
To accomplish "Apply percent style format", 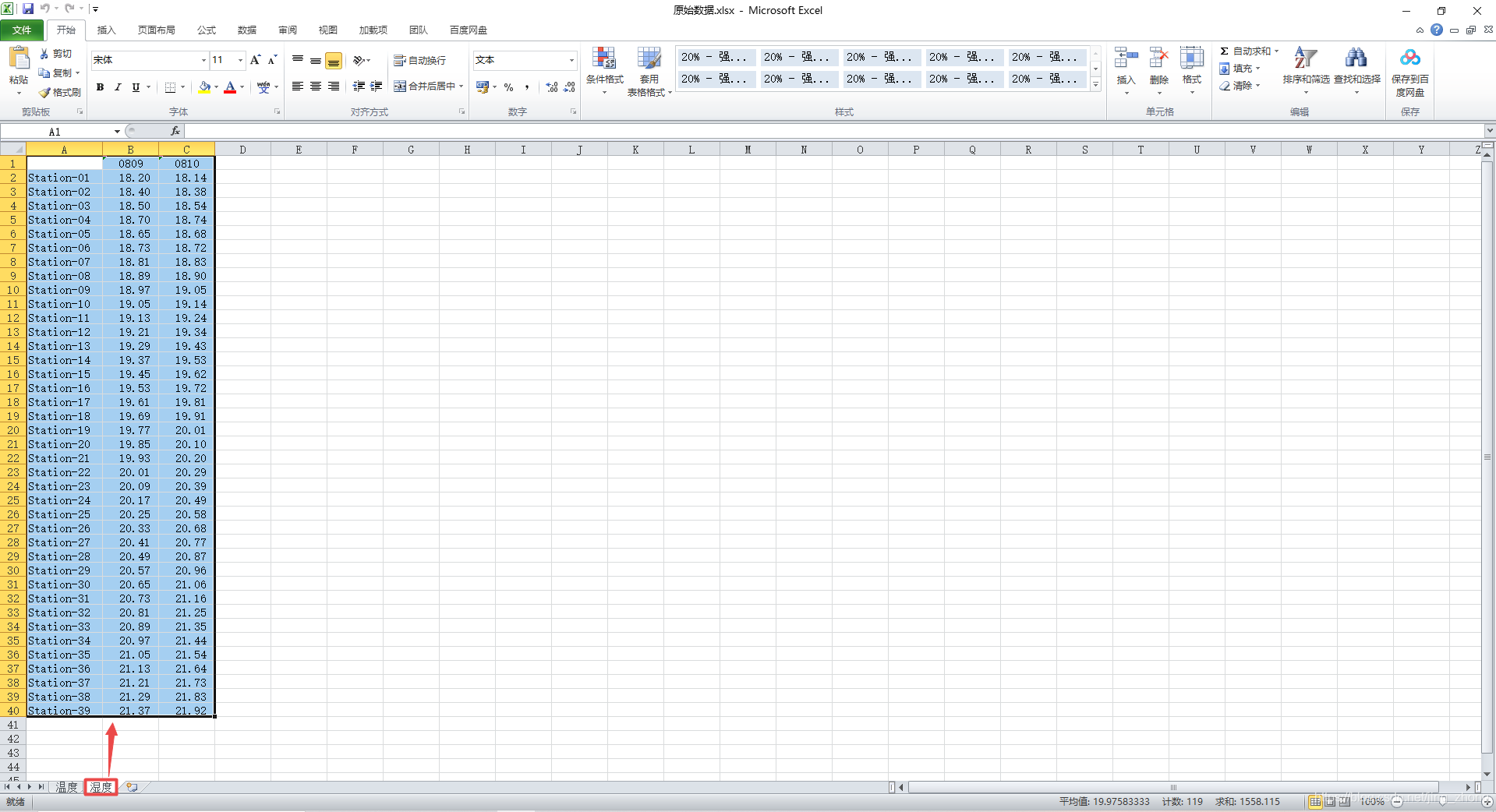I will (x=509, y=87).
